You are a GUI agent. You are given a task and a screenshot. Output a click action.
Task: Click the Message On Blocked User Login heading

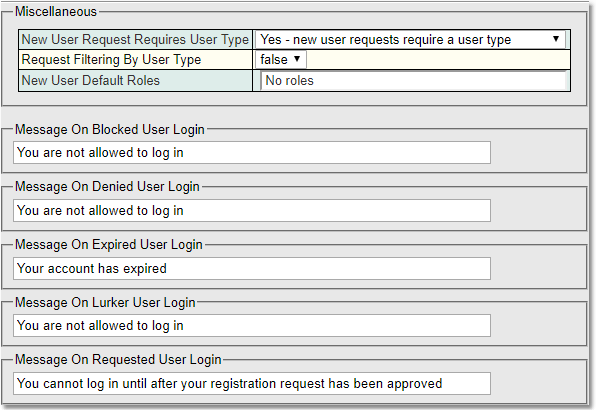tap(110, 130)
